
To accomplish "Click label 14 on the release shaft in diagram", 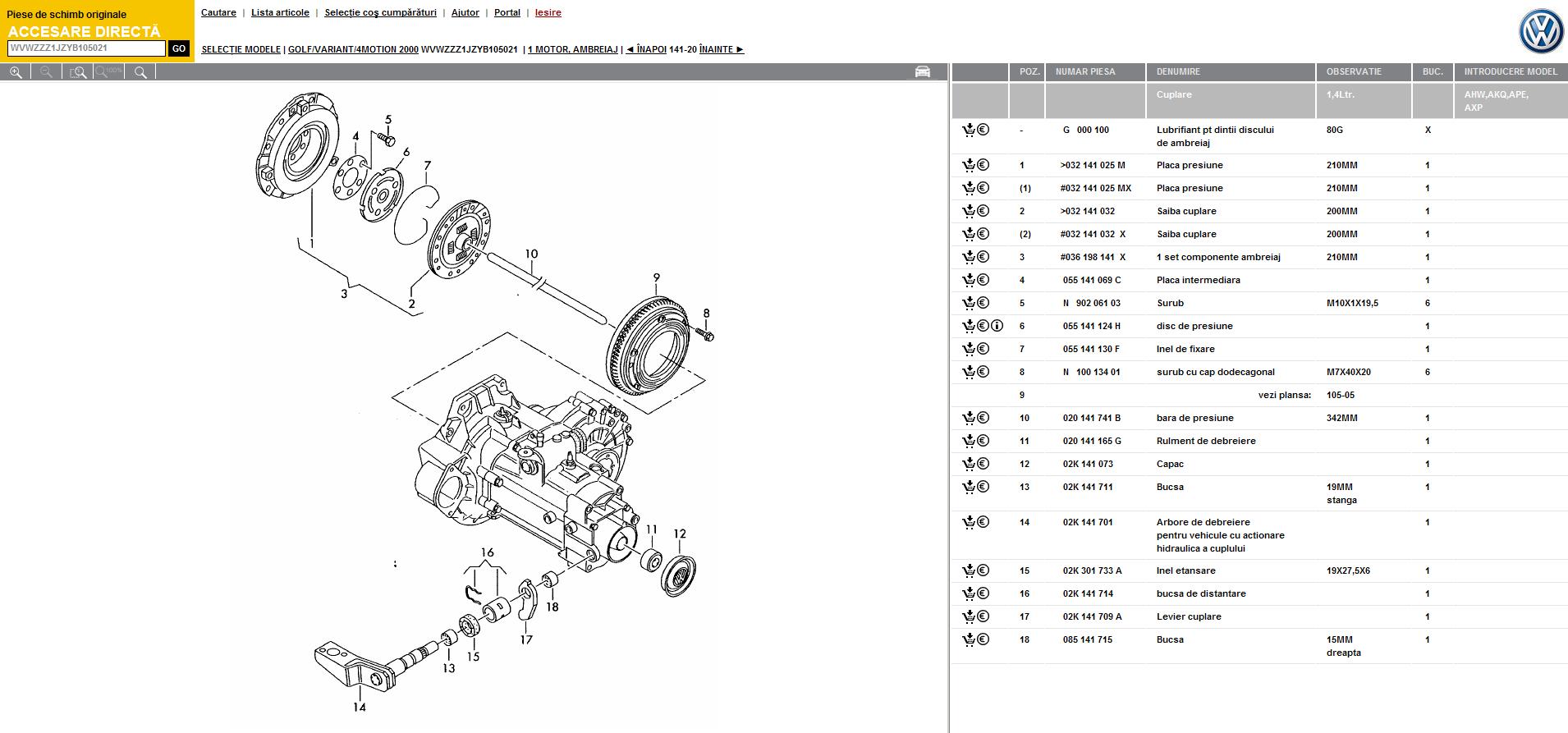I will point(359,707).
